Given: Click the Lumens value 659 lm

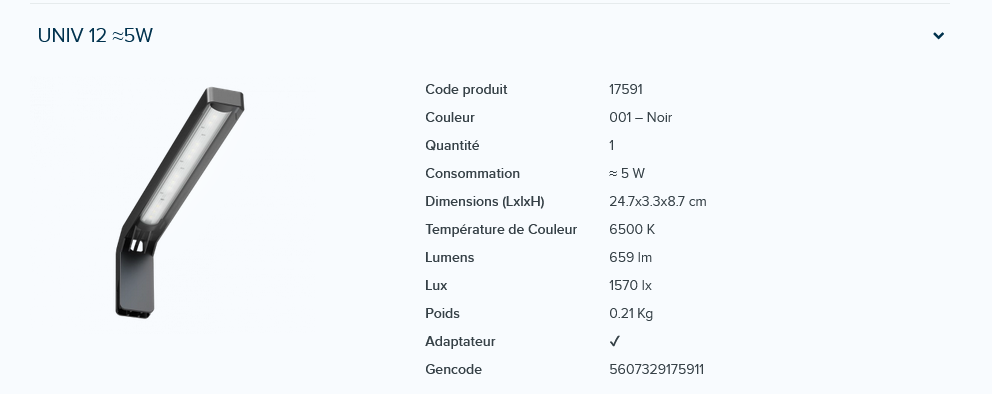Looking at the screenshot, I should 630,257.
